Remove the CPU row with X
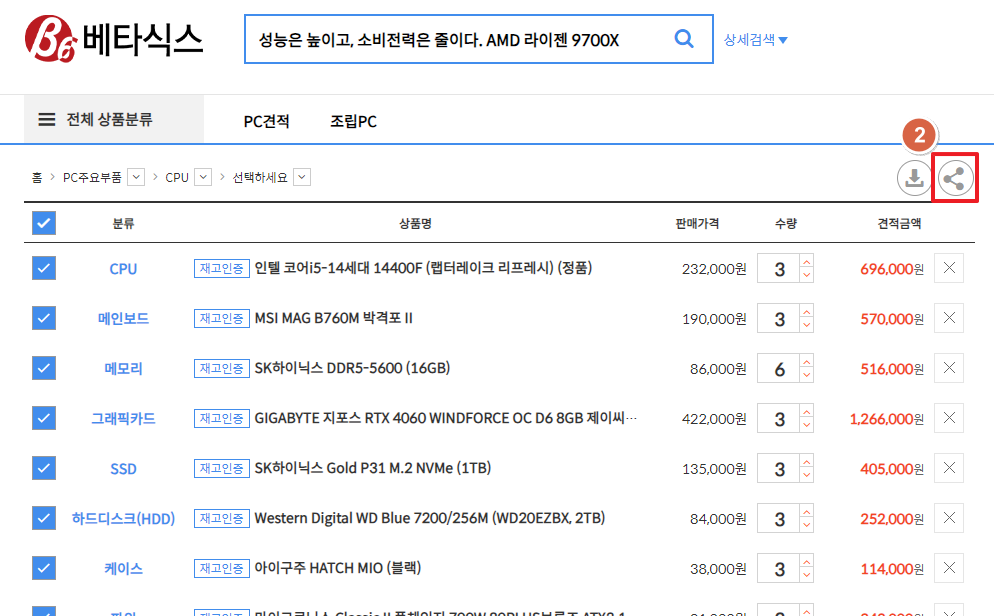The image size is (994, 616). [x=949, y=268]
